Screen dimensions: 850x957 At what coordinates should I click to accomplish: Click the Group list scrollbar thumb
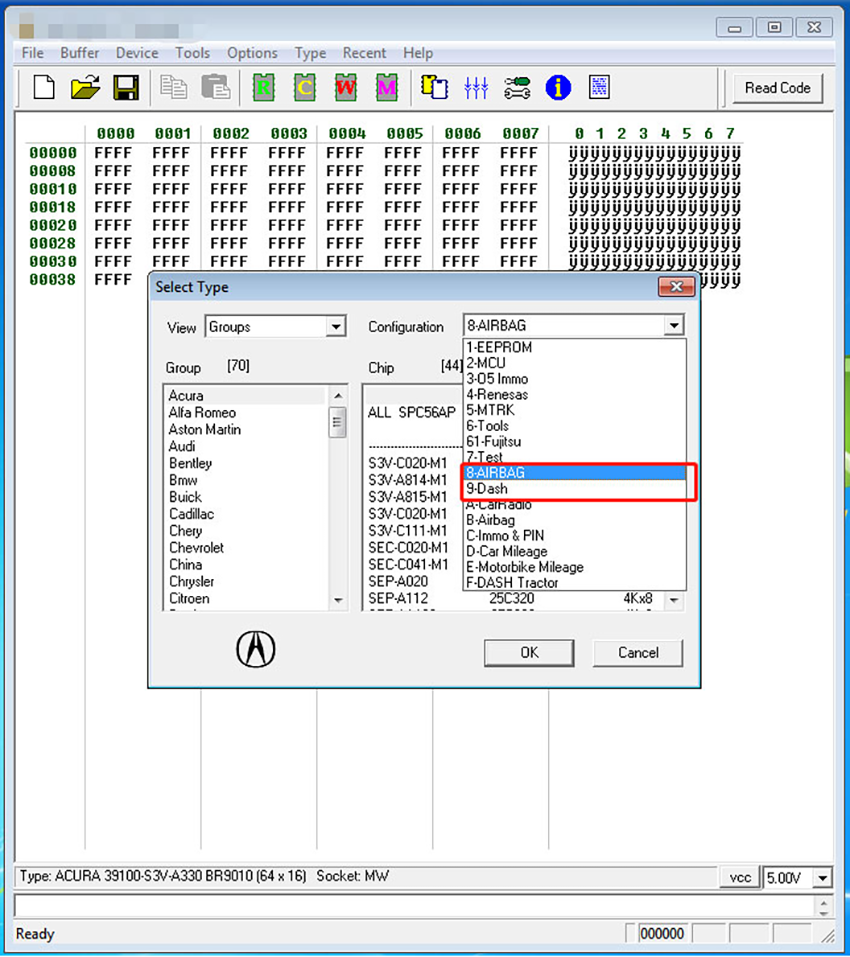337,423
